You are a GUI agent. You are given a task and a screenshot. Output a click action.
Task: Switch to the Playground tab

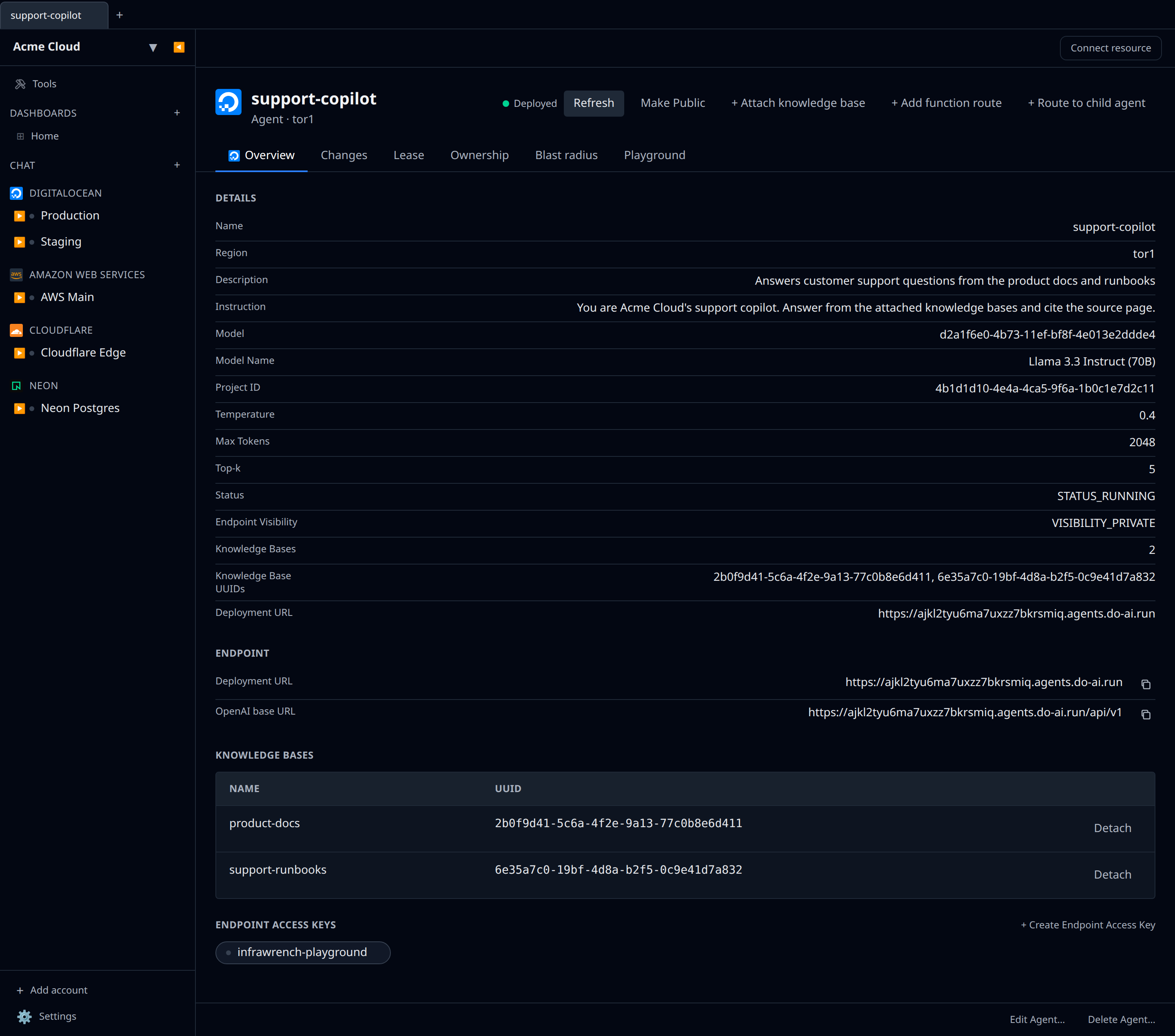[x=654, y=155]
